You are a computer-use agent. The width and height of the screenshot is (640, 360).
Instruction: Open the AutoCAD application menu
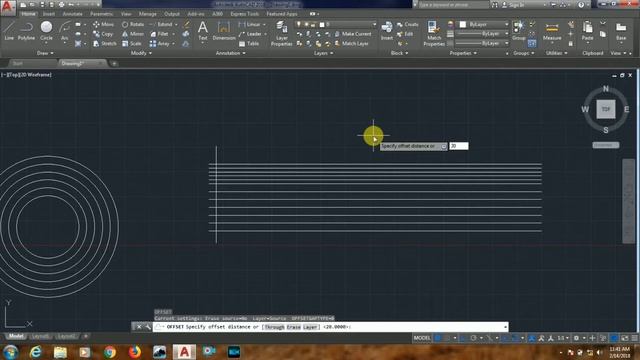8,7
